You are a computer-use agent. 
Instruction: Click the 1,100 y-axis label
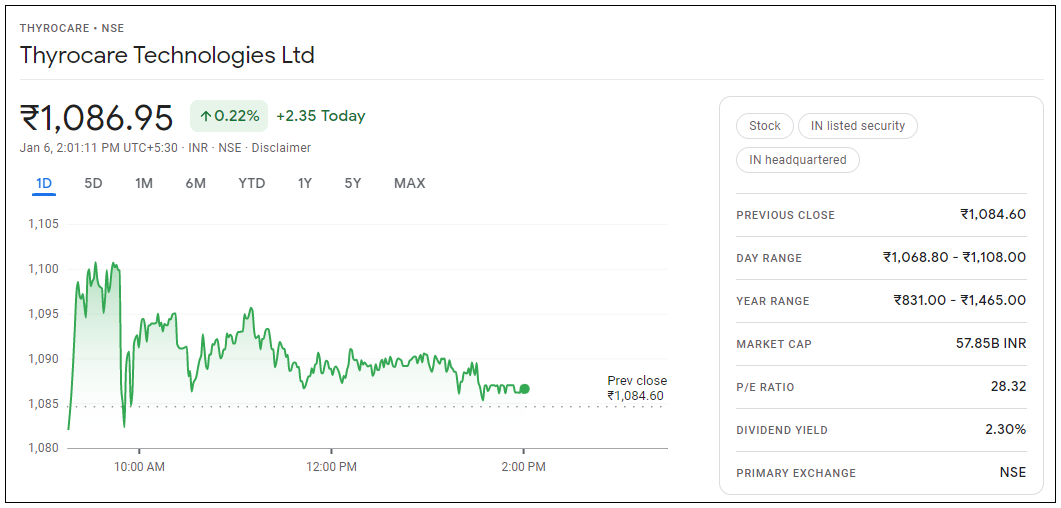click(x=43, y=269)
